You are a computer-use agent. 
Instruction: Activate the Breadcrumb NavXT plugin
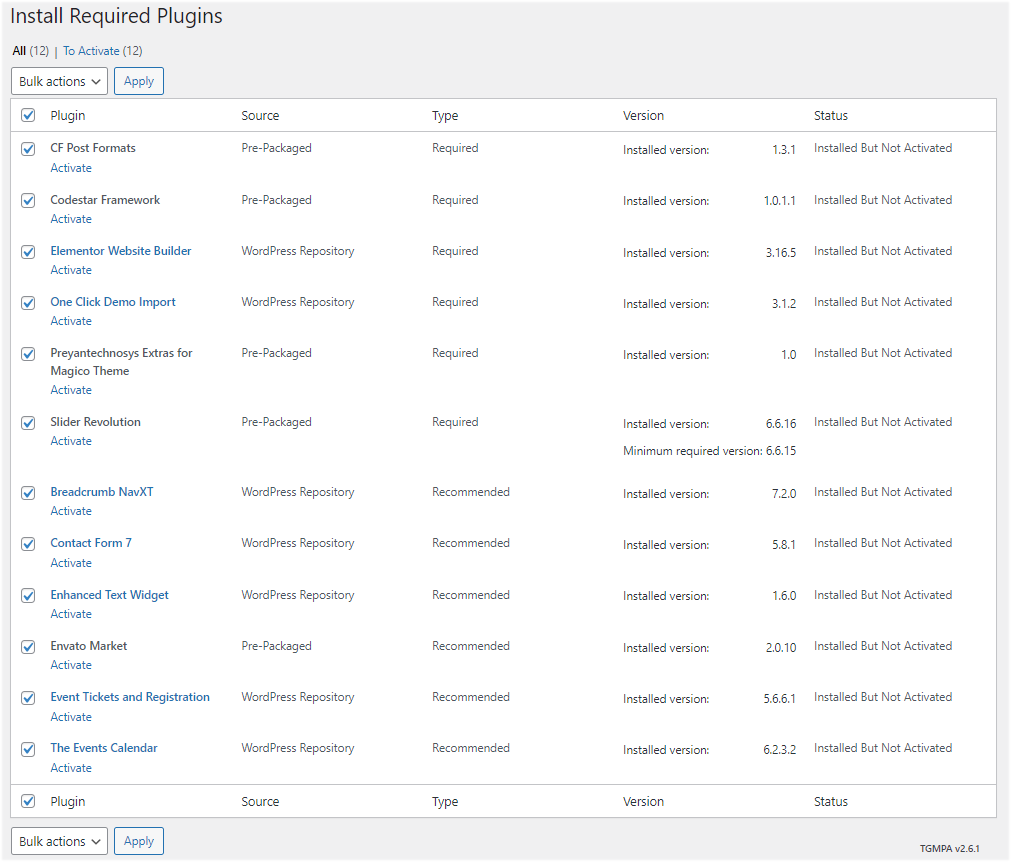pos(71,511)
